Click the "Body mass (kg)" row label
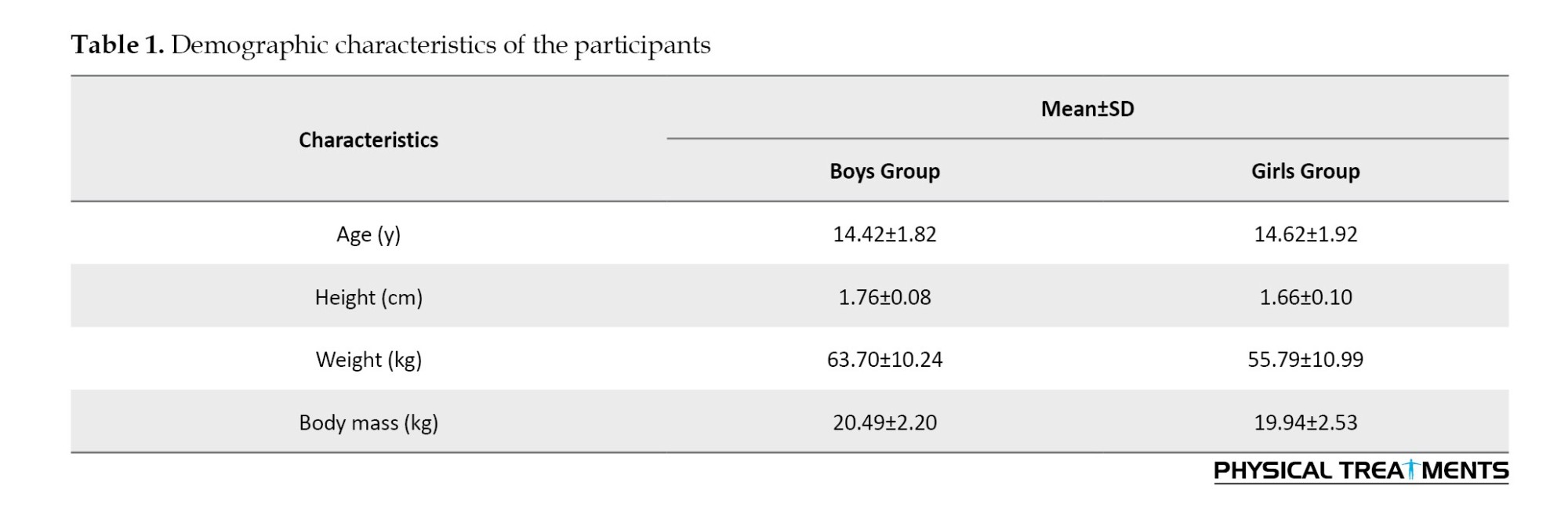1568x515 pixels. point(368,423)
